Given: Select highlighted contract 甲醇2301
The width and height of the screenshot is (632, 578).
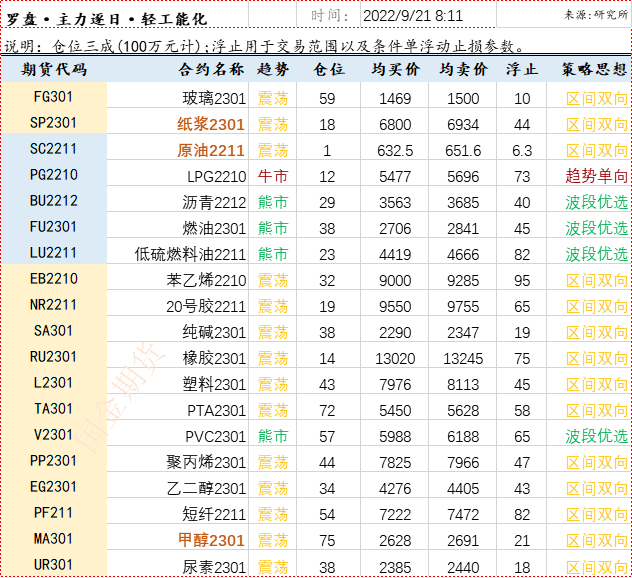Looking at the screenshot, I should (211, 540).
